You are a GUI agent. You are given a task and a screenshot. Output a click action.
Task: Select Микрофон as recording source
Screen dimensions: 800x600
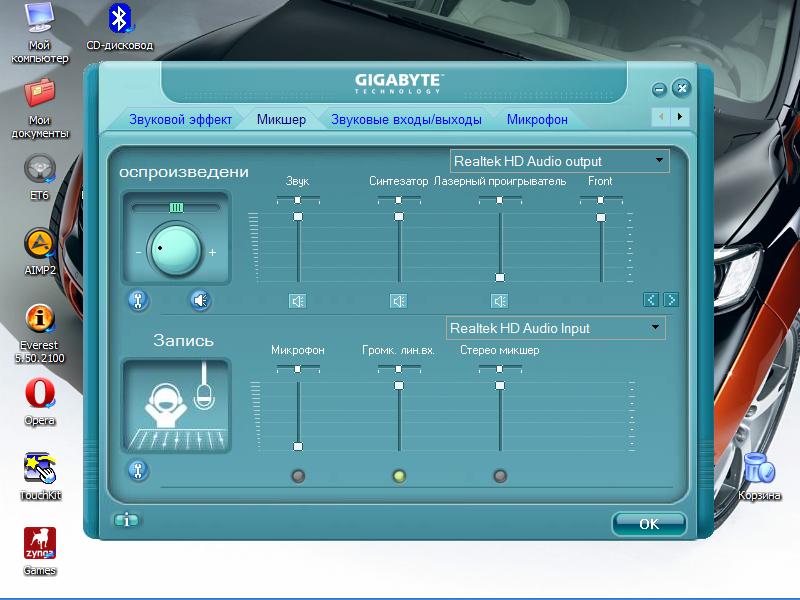click(x=298, y=476)
